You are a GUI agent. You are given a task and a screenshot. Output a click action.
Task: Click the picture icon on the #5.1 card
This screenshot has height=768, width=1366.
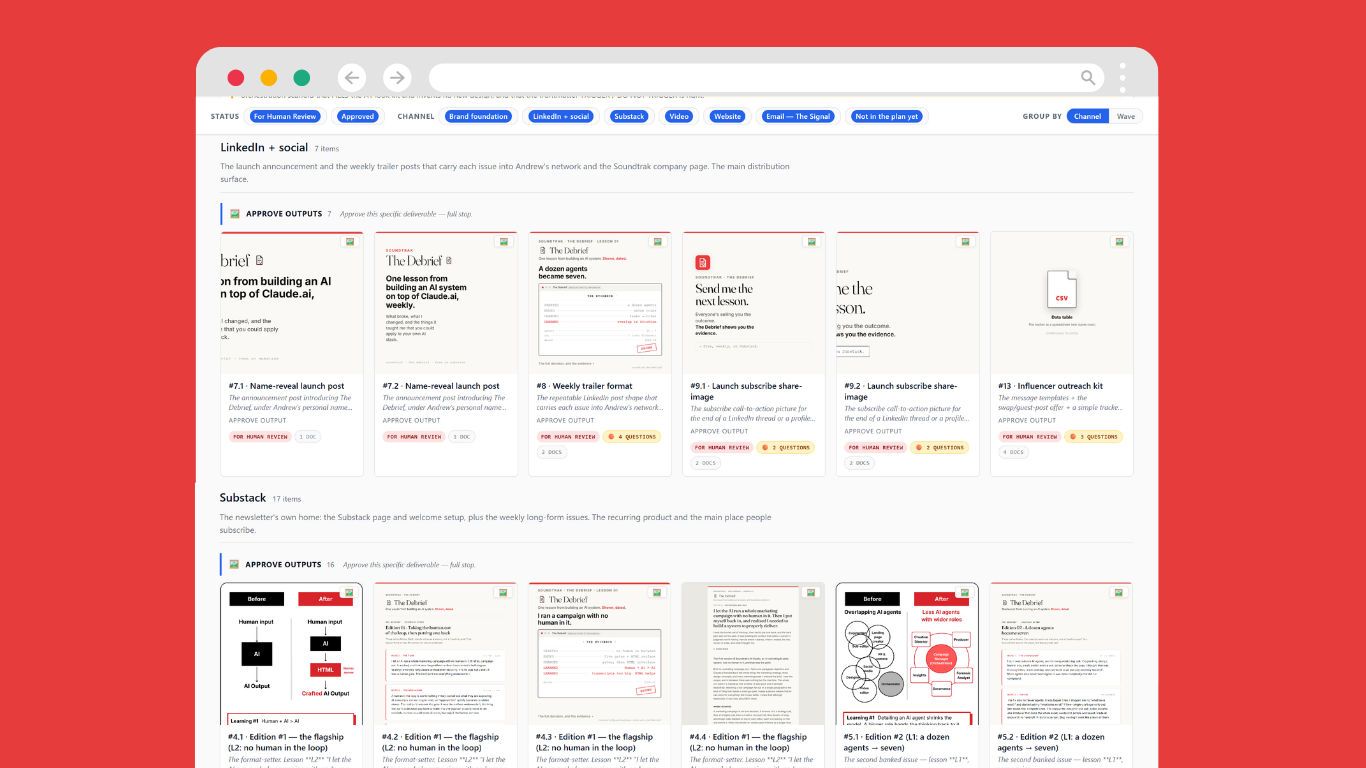[966, 592]
